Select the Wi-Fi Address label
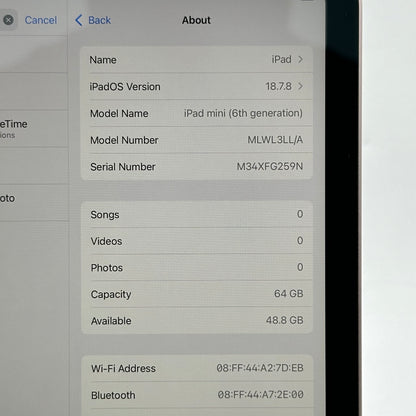This screenshot has height=416, width=416. 123,368
